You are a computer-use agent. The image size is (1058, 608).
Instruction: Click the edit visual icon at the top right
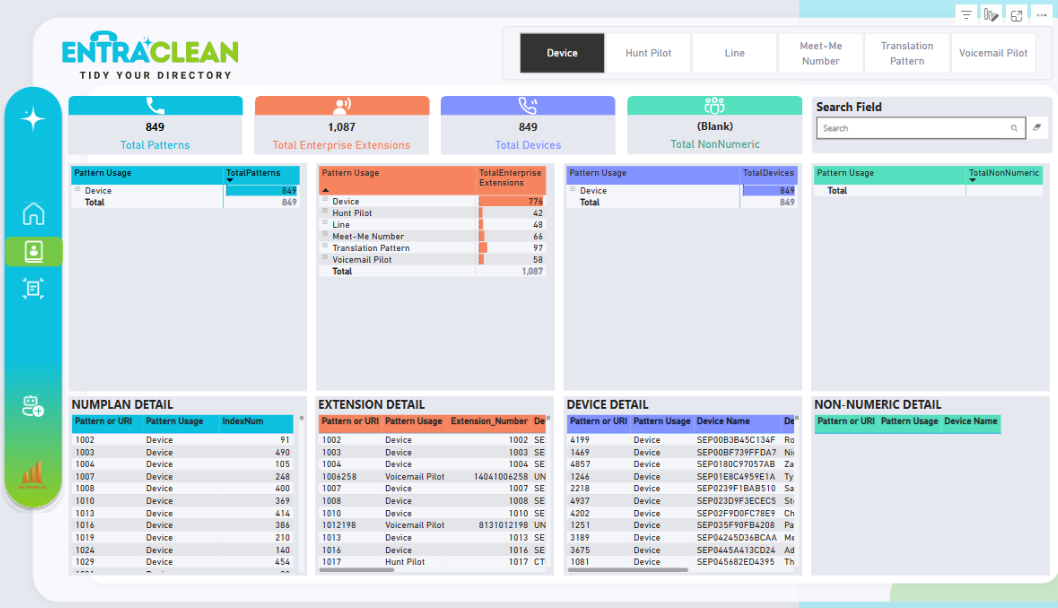(x=991, y=15)
